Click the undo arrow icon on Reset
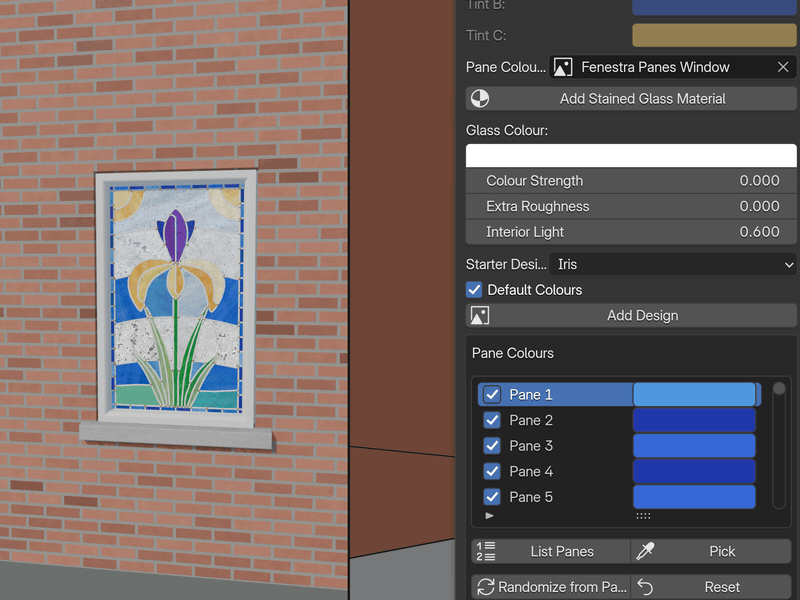This screenshot has height=600, width=800. (x=645, y=587)
